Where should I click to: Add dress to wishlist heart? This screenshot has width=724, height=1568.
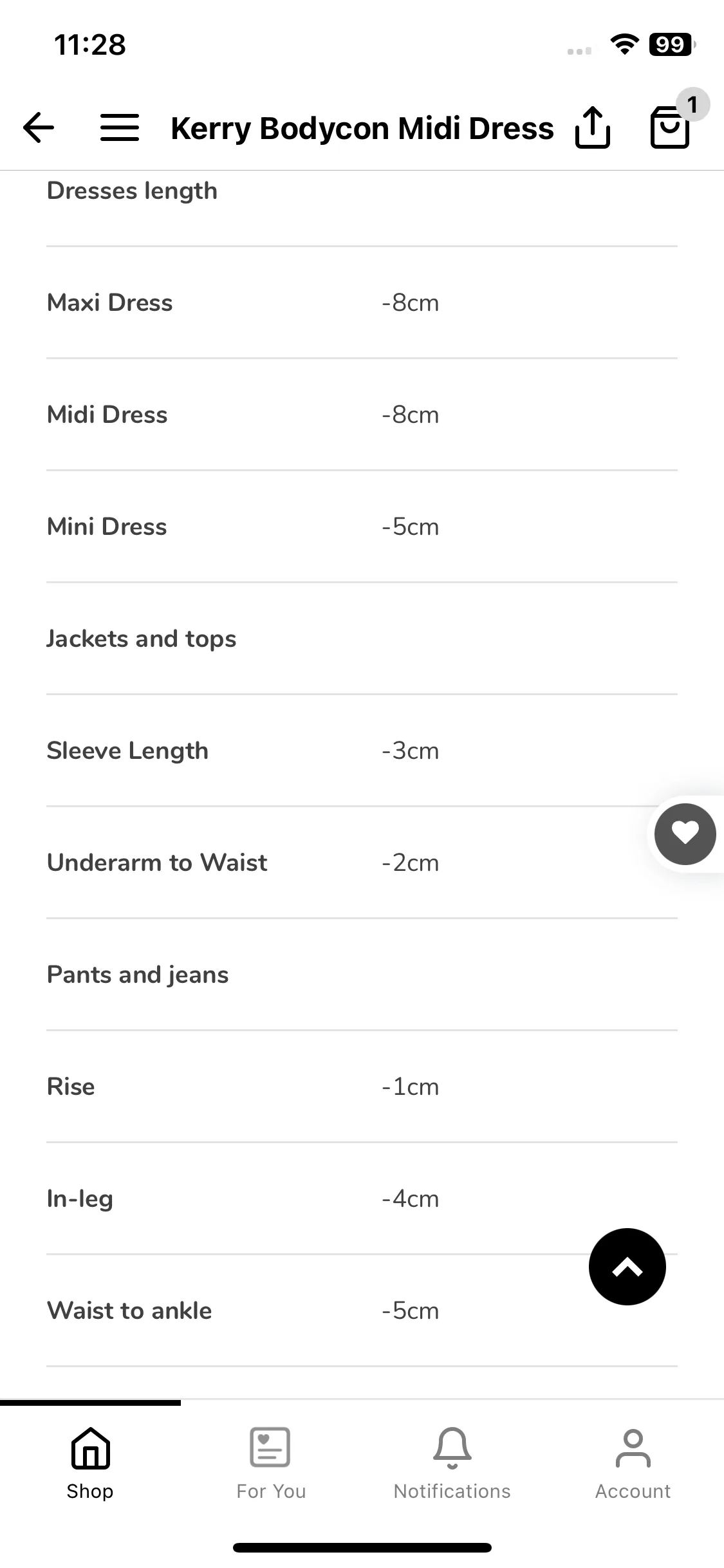point(685,834)
